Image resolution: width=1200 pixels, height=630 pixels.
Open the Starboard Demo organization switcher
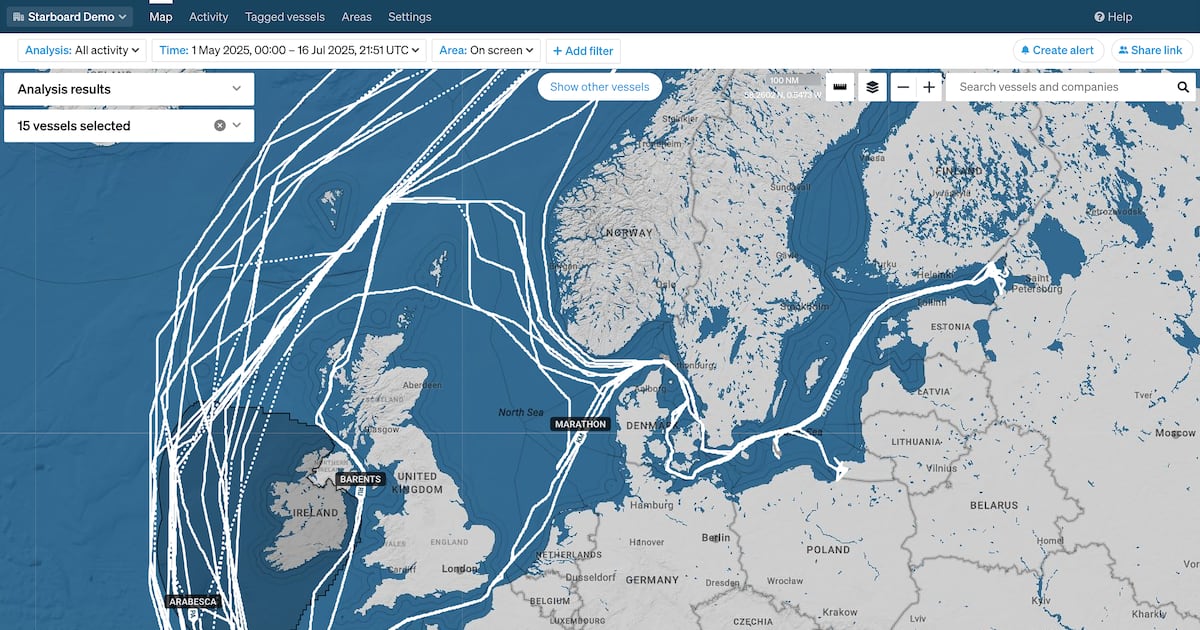click(x=70, y=17)
